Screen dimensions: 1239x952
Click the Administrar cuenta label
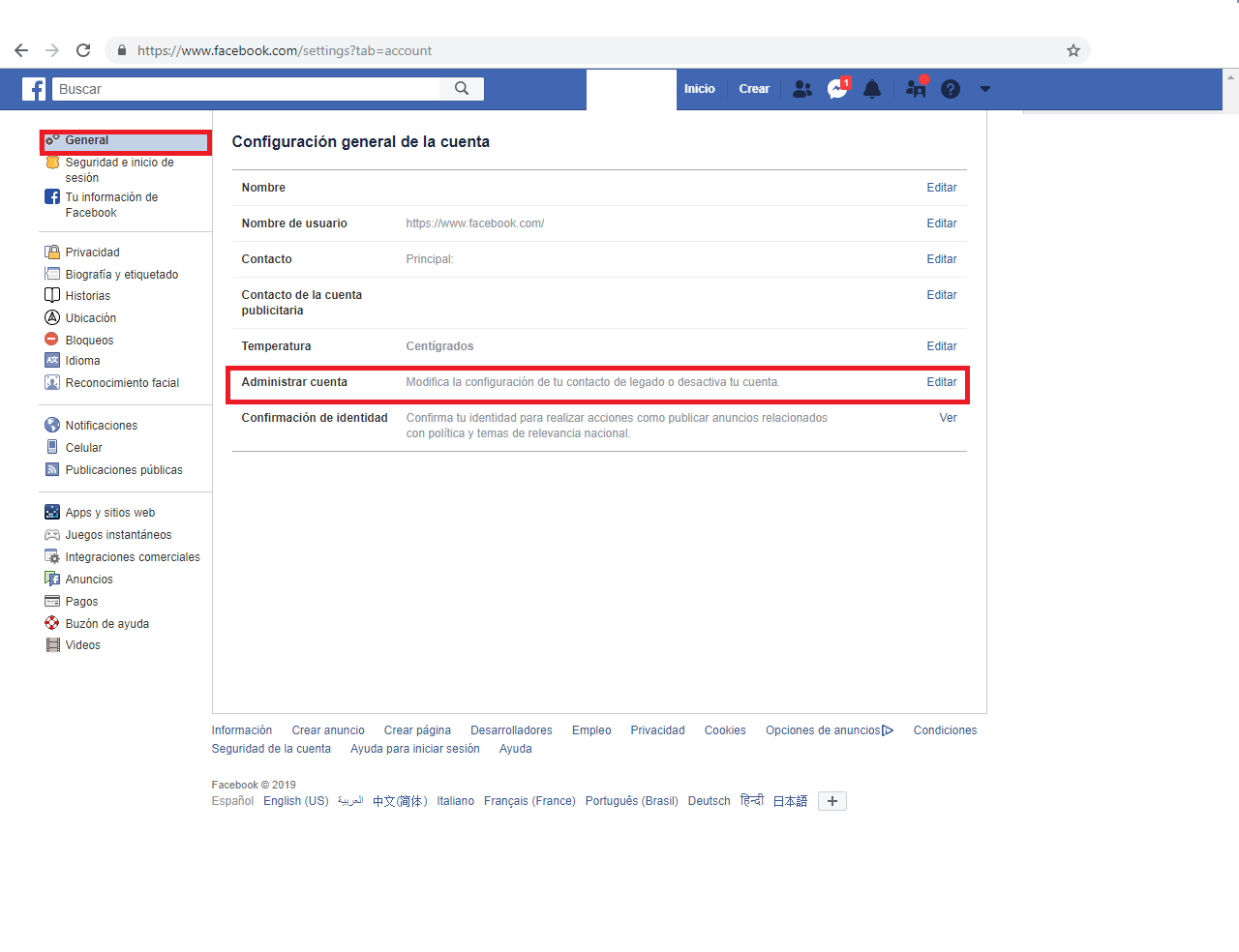294,382
